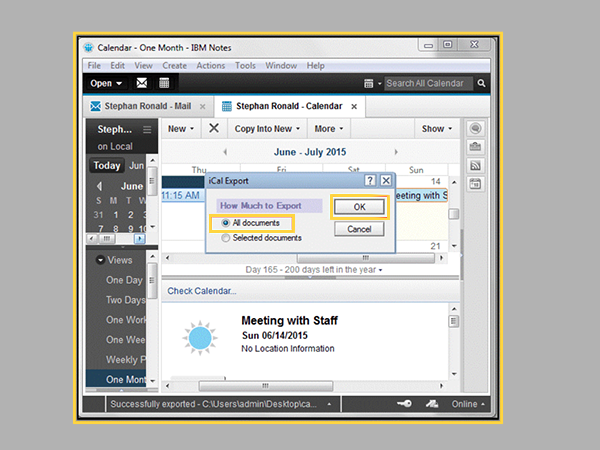The width and height of the screenshot is (600, 450).
Task: Select day 14 in the calendar grid
Action: 435,181
